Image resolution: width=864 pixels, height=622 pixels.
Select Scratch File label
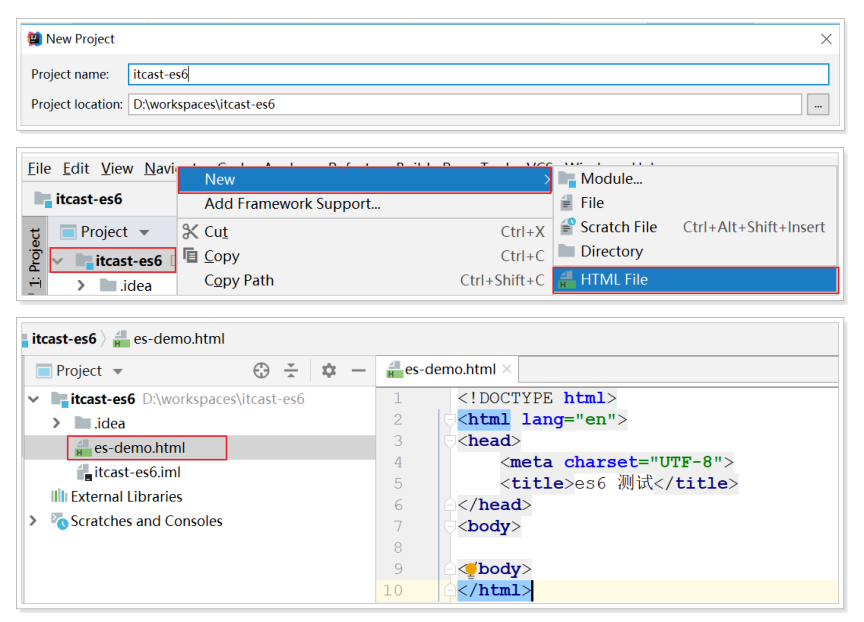pyautogui.click(x=618, y=227)
